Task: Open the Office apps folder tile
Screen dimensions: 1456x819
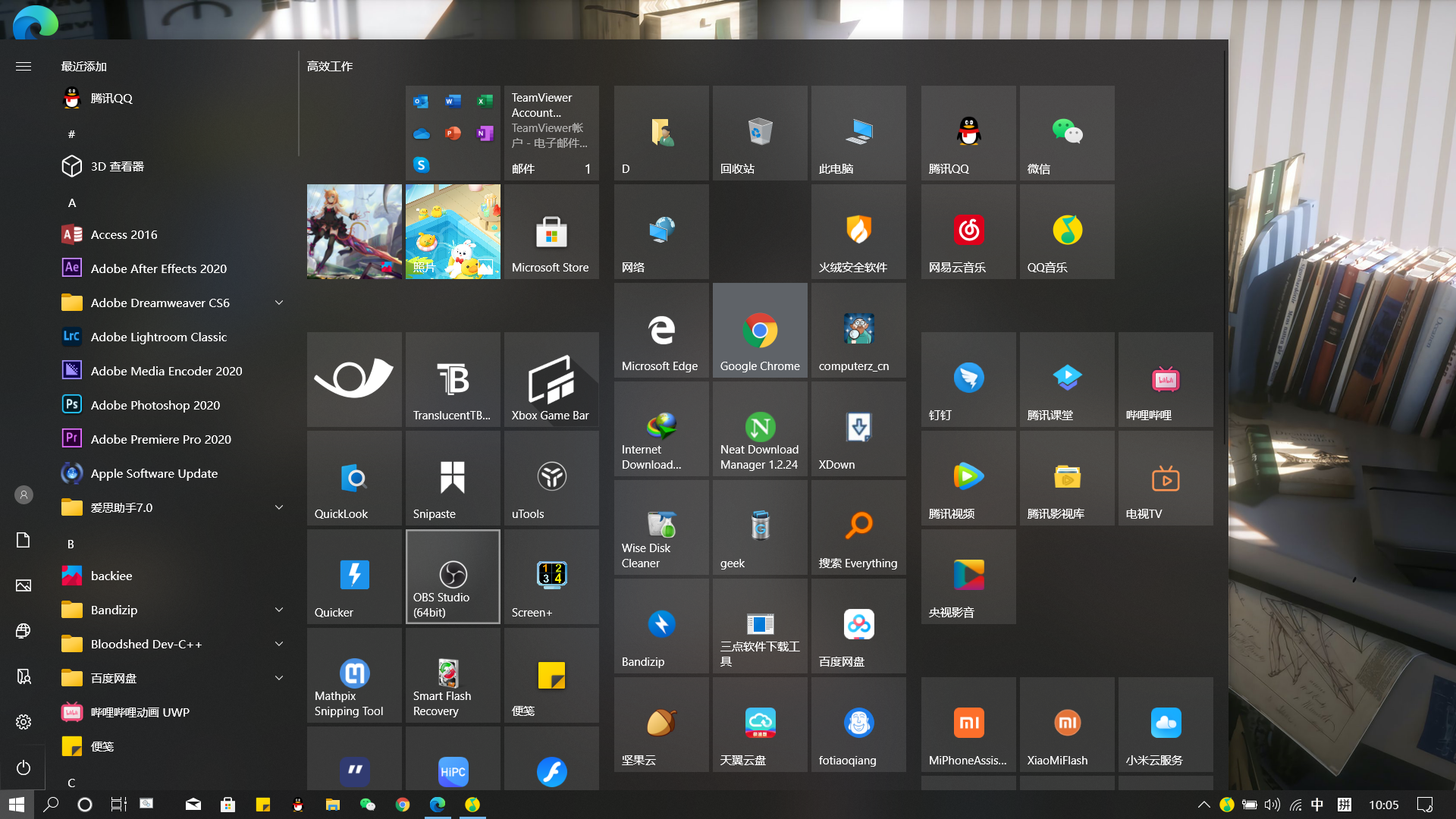Action: [x=453, y=133]
